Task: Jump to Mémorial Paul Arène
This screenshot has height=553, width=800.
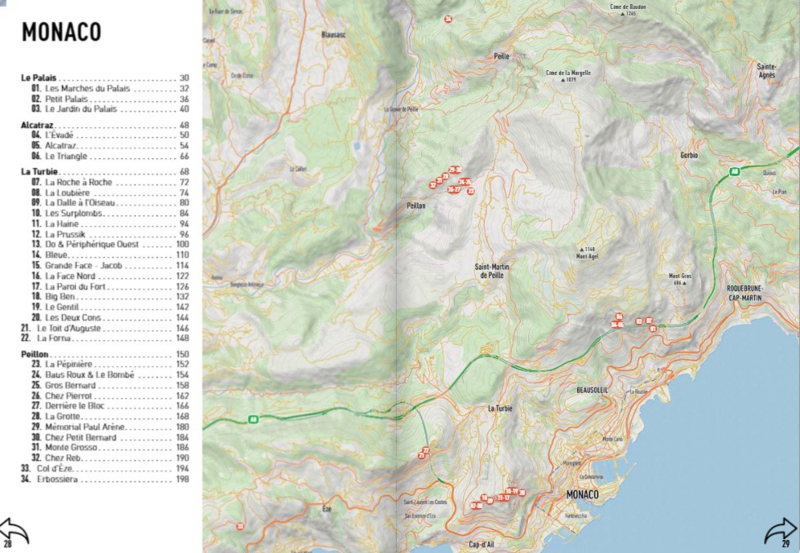Action: pos(110,426)
